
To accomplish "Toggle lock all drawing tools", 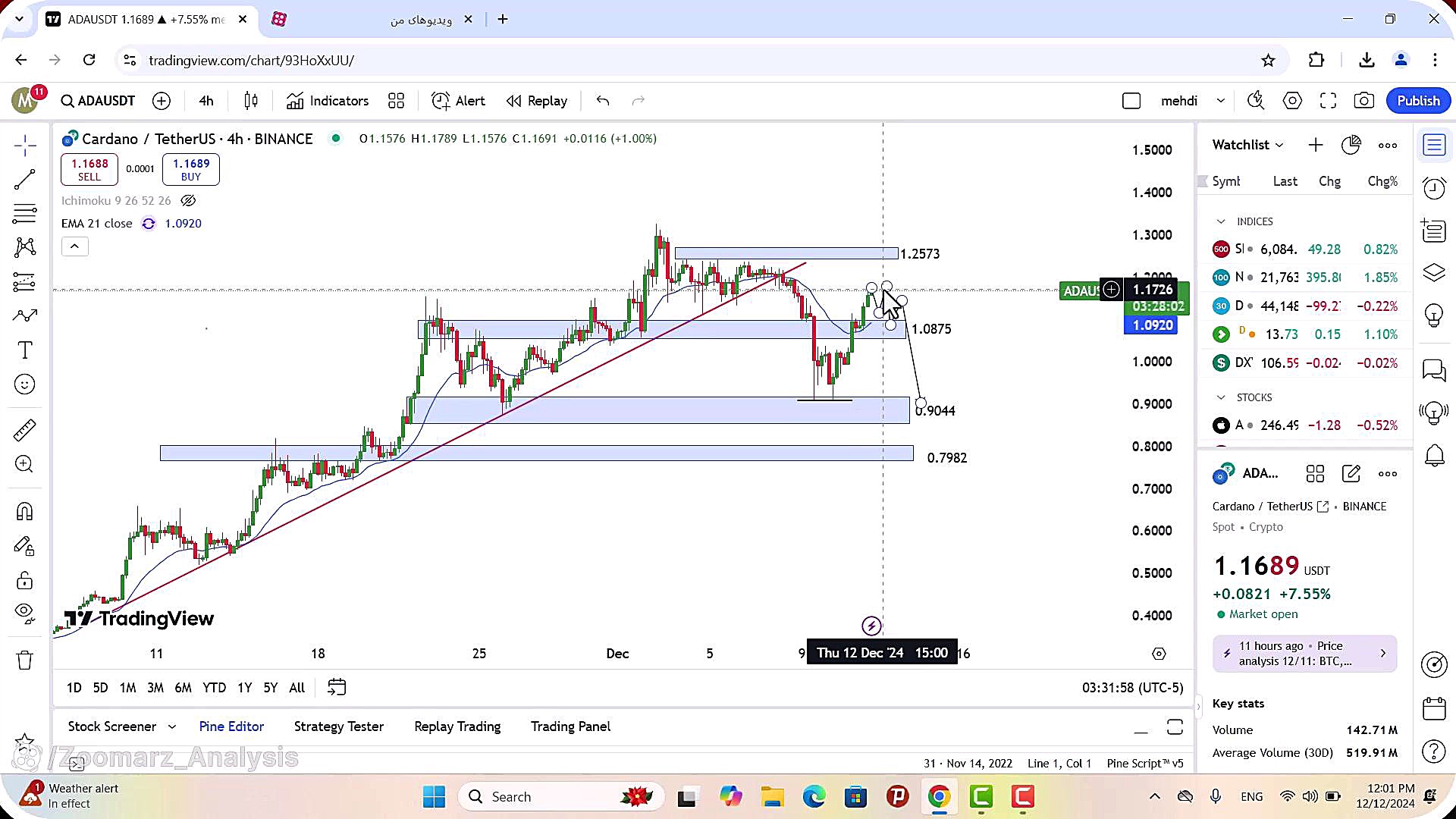I will [24, 581].
